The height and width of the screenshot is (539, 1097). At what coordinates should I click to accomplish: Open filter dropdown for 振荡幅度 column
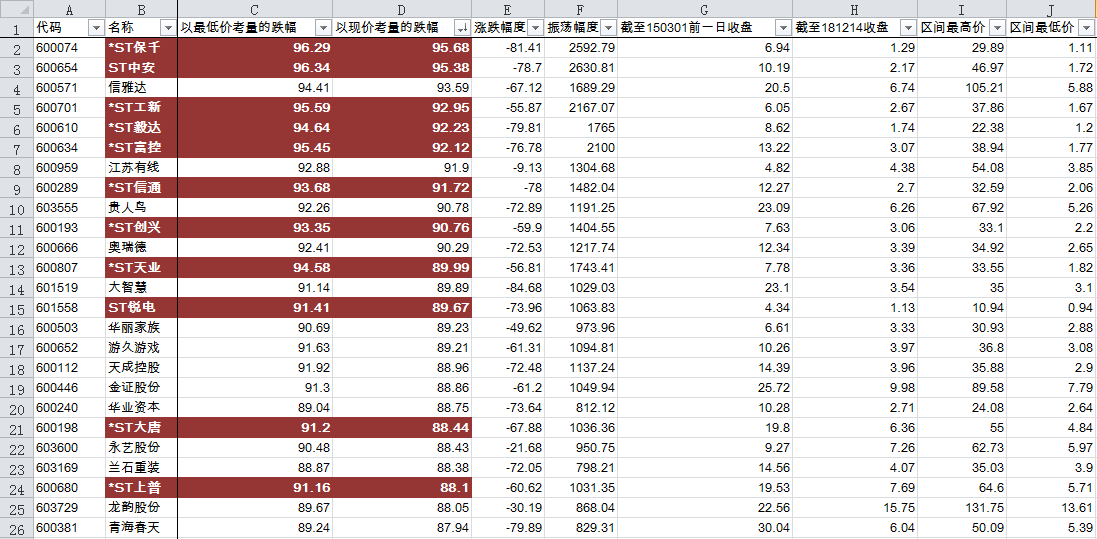[x=608, y=28]
